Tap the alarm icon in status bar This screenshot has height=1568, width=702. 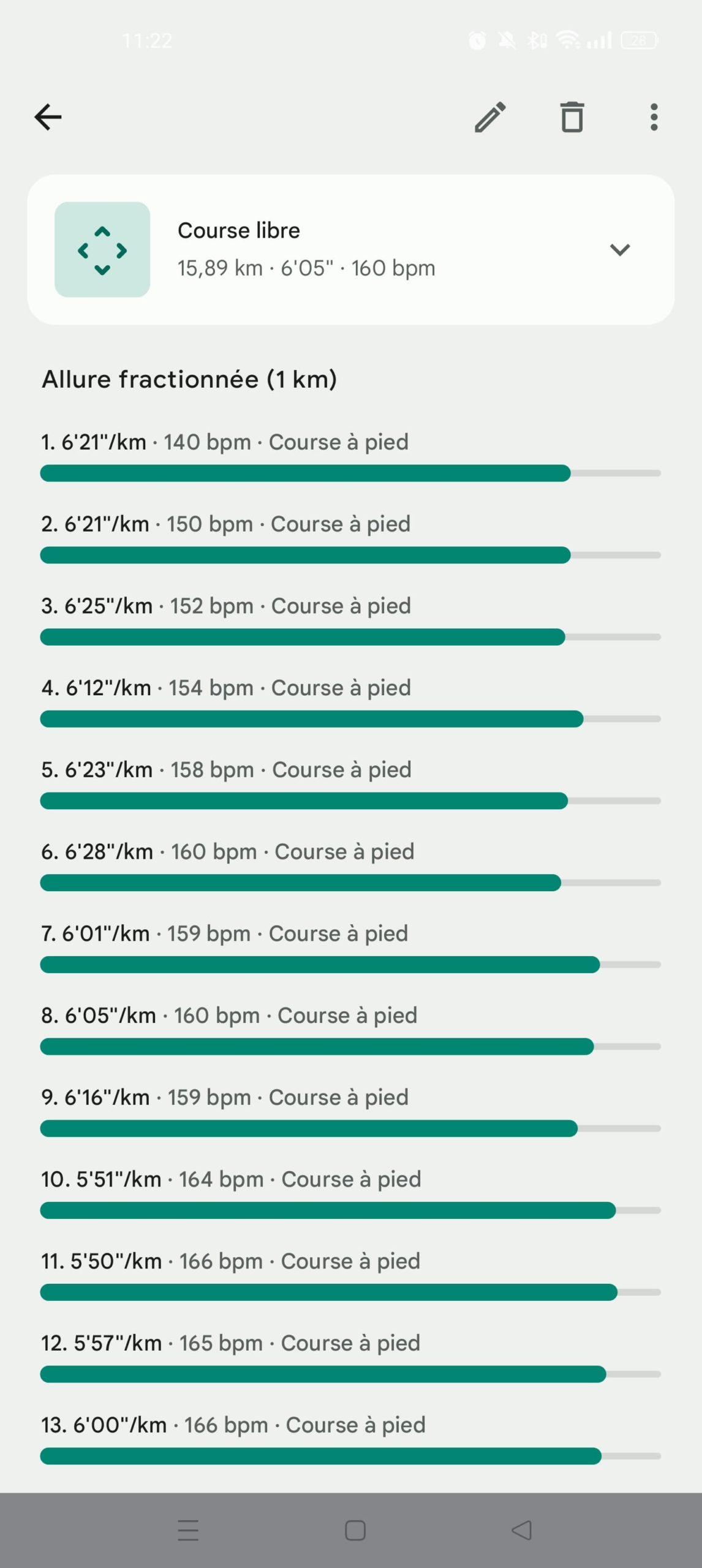pos(477,41)
